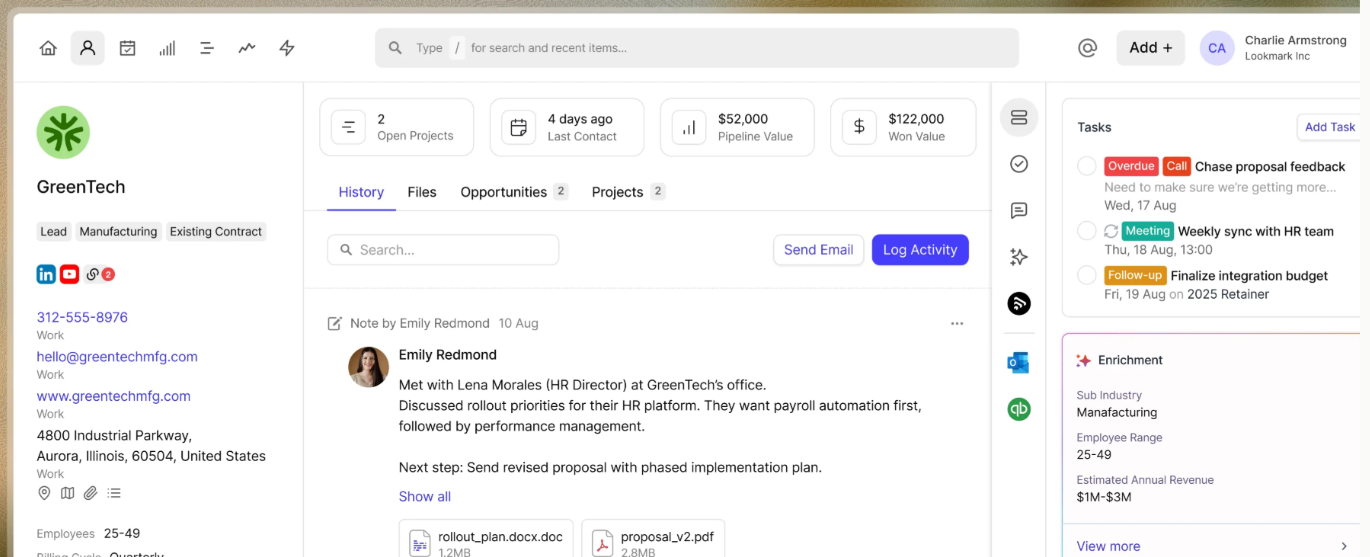Click the Log Activity button
Viewport: 1370px width, 557px height.
[920, 250]
